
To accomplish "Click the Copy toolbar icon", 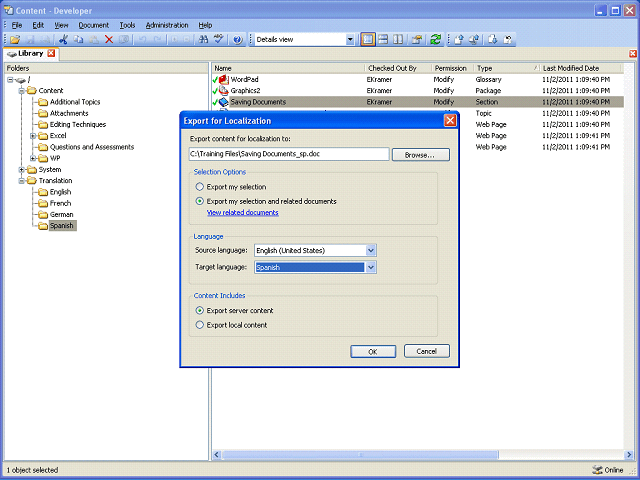I will tap(78, 40).
